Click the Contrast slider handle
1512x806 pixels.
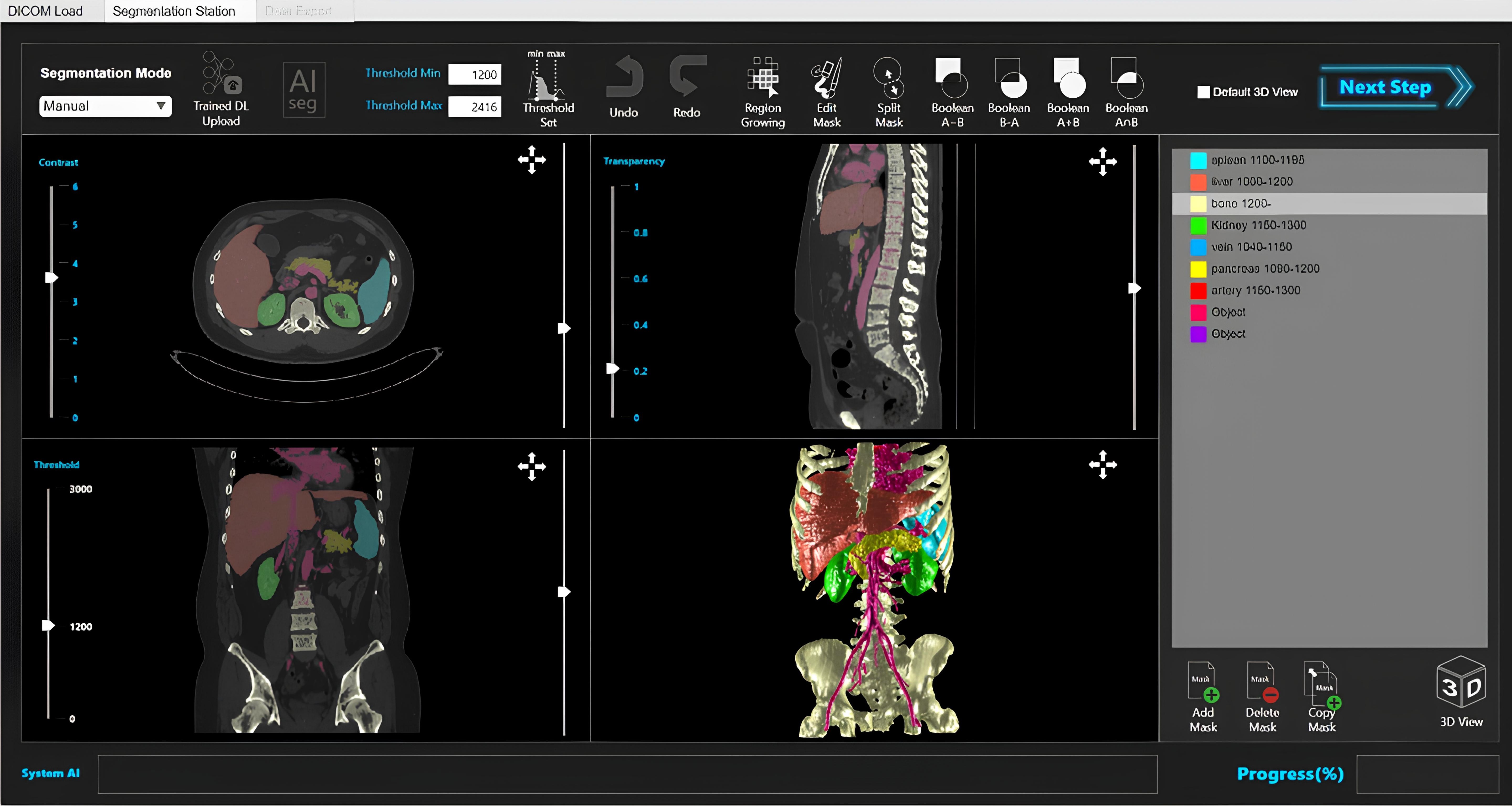[x=52, y=277]
